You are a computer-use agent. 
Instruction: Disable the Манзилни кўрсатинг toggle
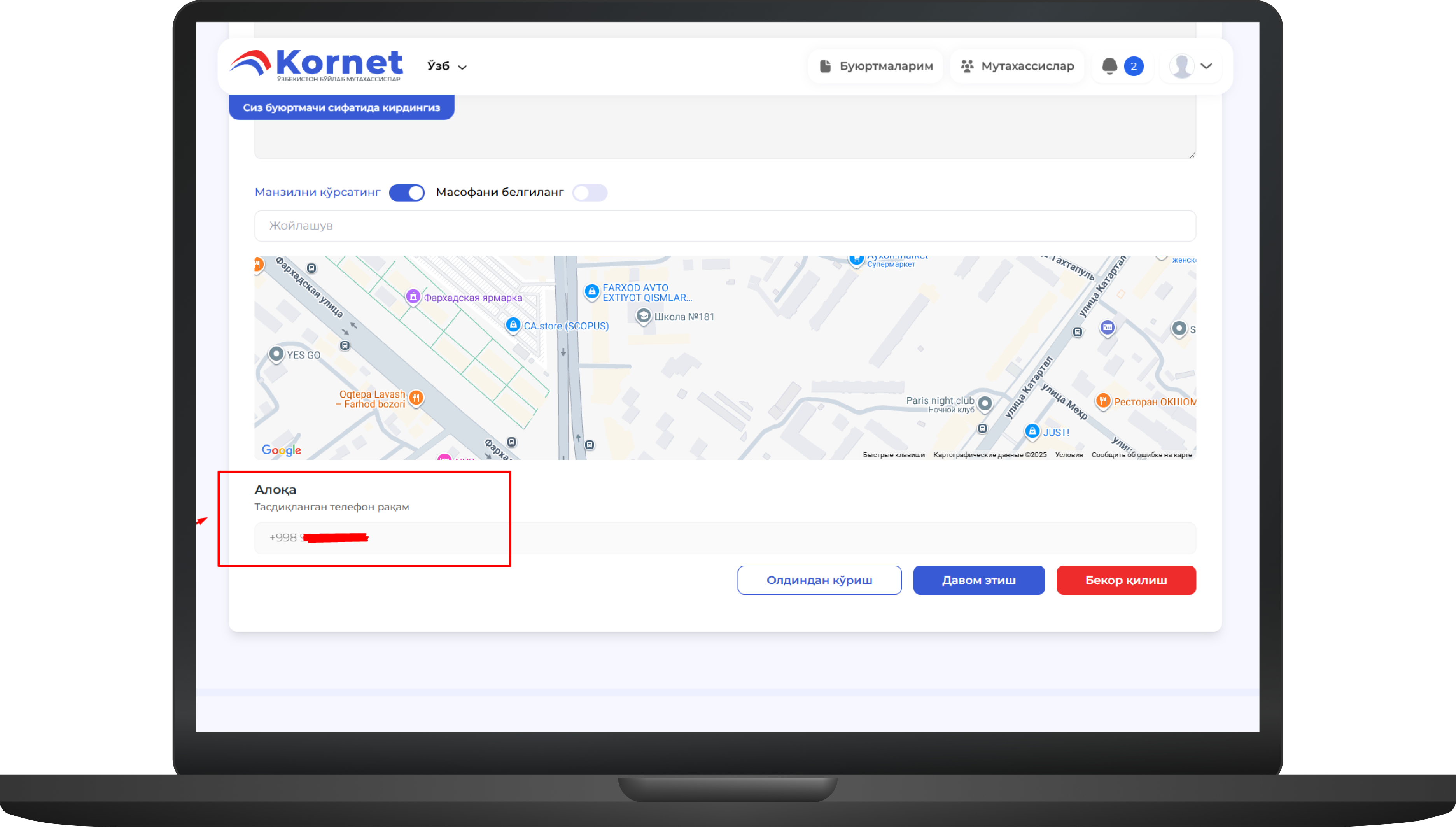click(x=407, y=193)
